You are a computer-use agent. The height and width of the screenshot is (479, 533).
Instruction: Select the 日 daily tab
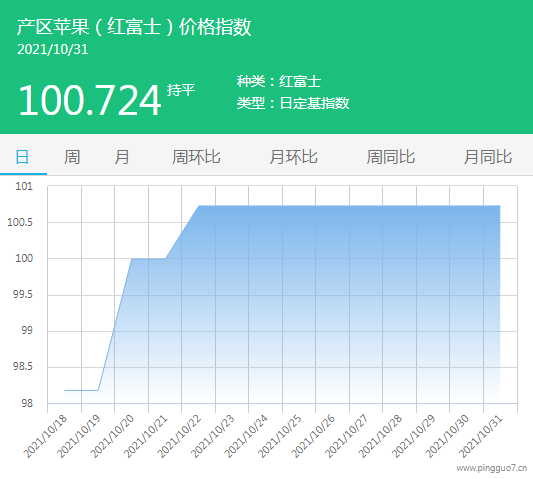(x=22, y=157)
